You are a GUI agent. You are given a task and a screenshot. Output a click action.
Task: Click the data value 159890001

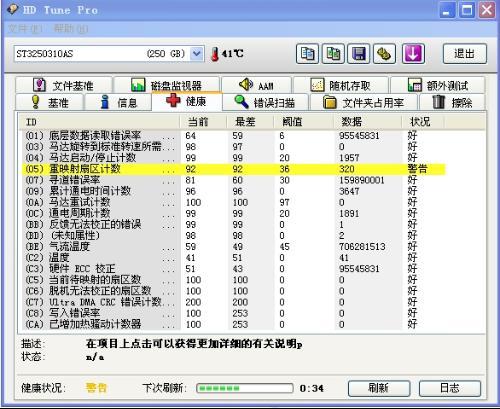pyautogui.click(x=362, y=180)
